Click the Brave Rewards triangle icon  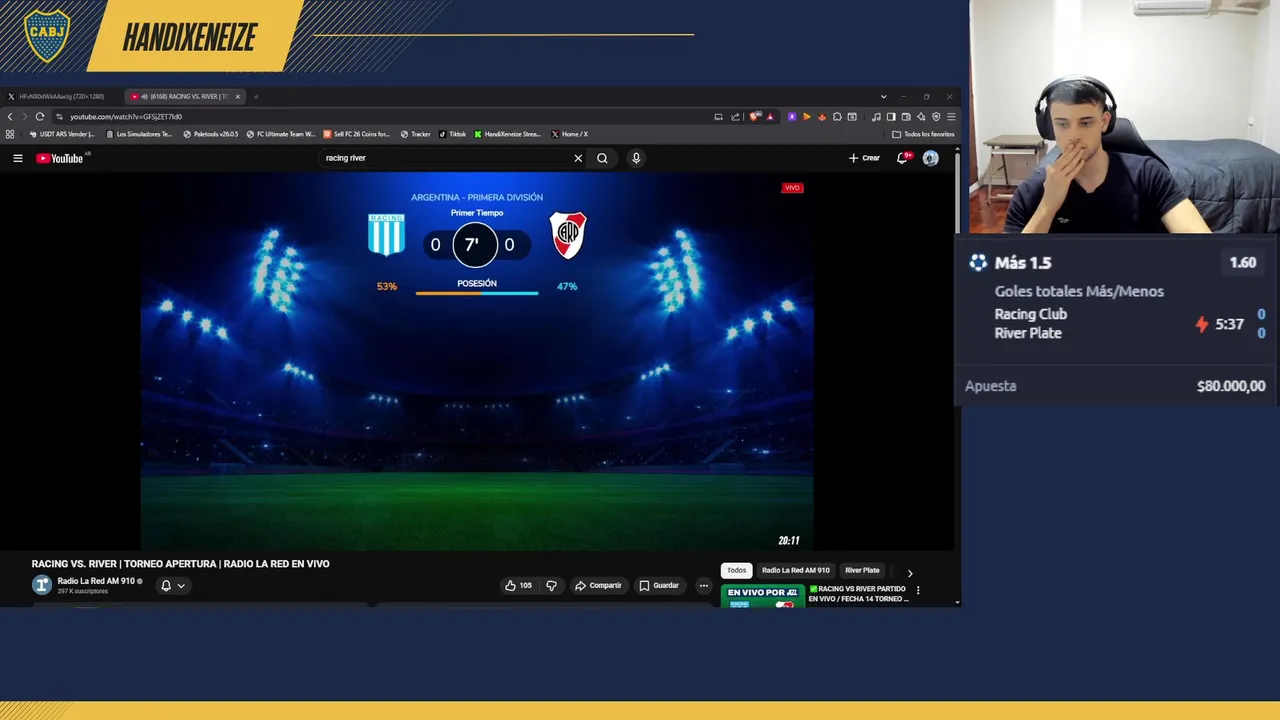pos(770,117)
